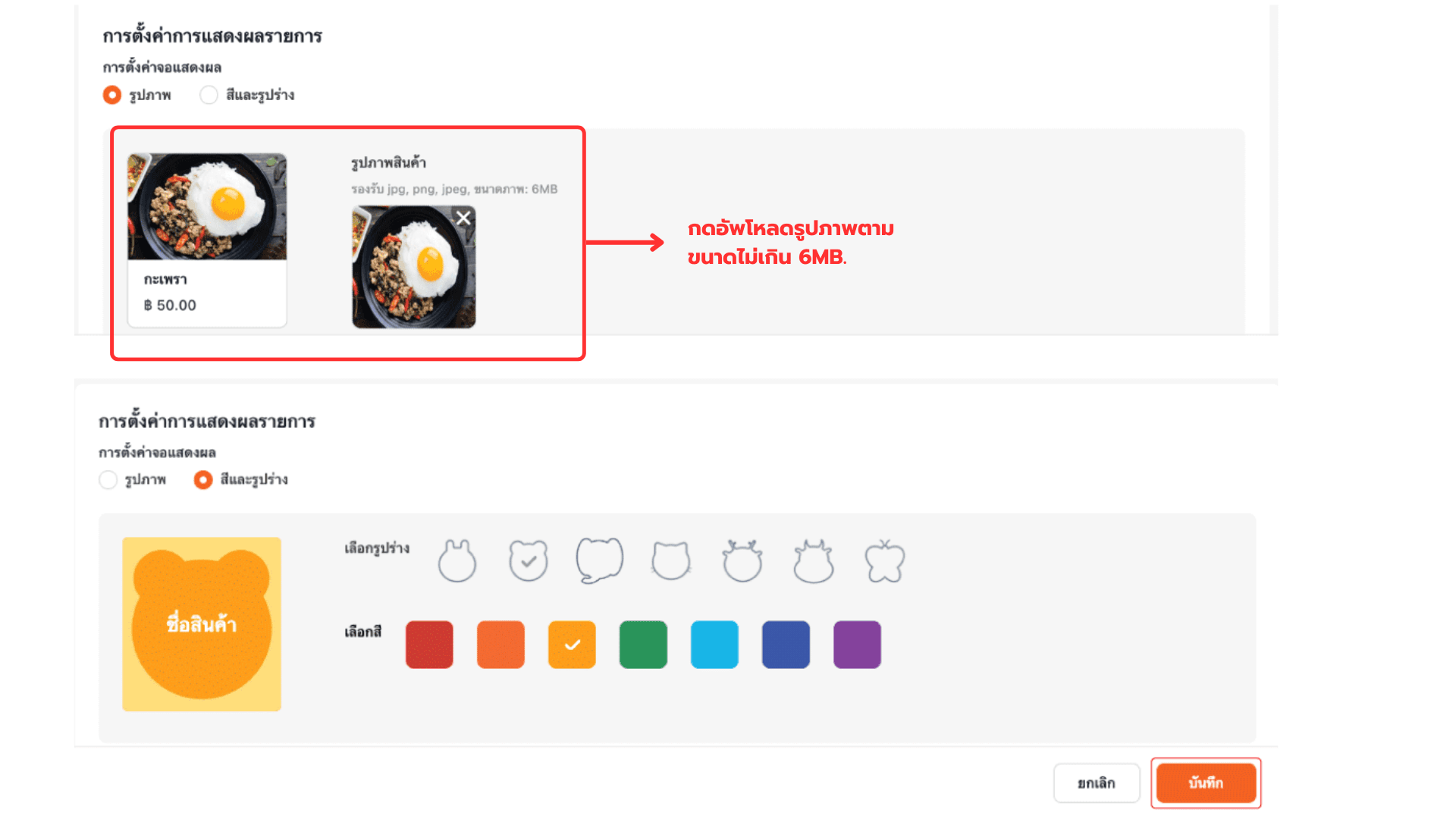1456x819 pixels.
Task: Click the ยกเลิก cancel button
Action: [1097, 783]
